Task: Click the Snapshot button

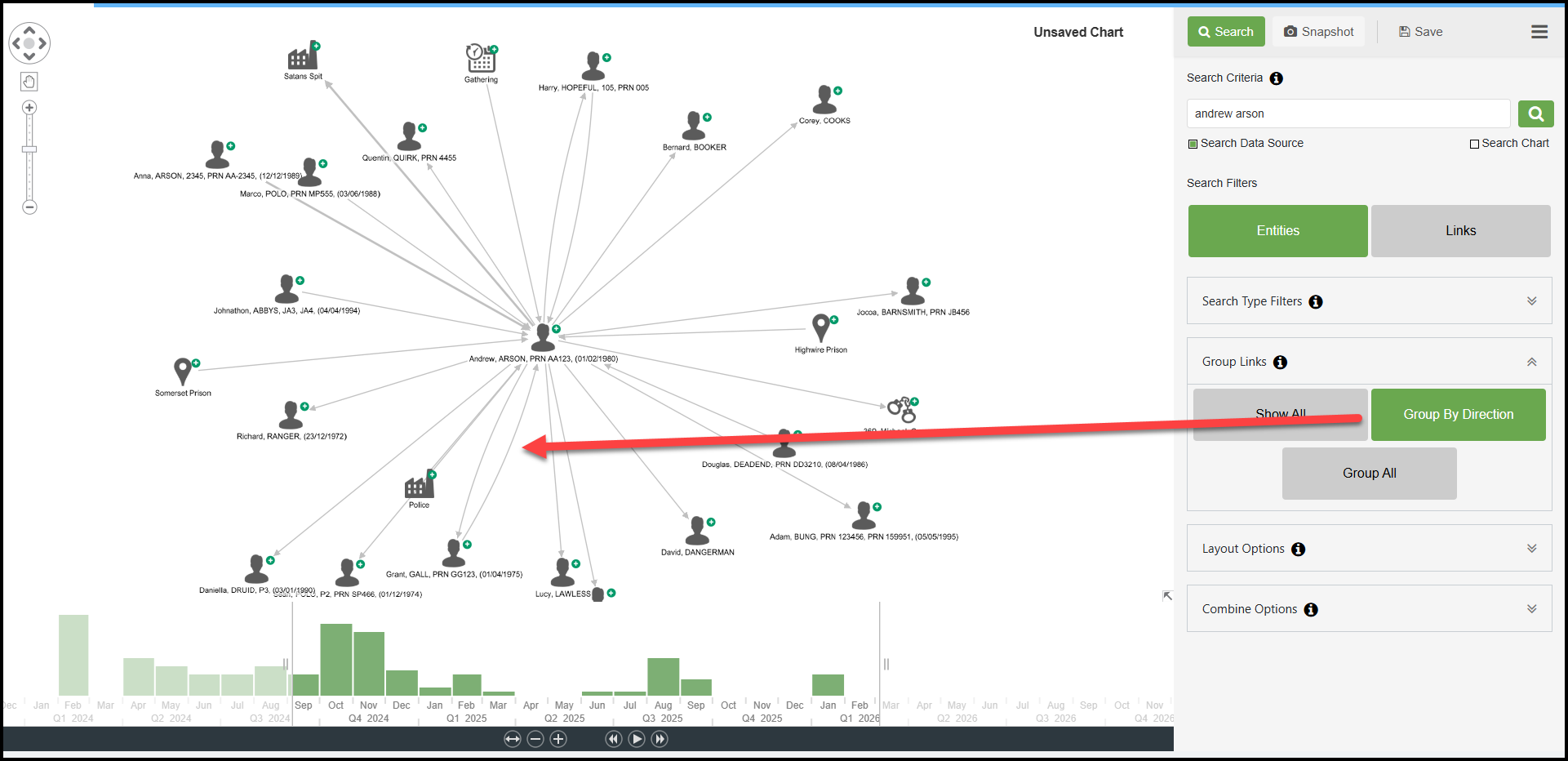Action: [1318, 32]
